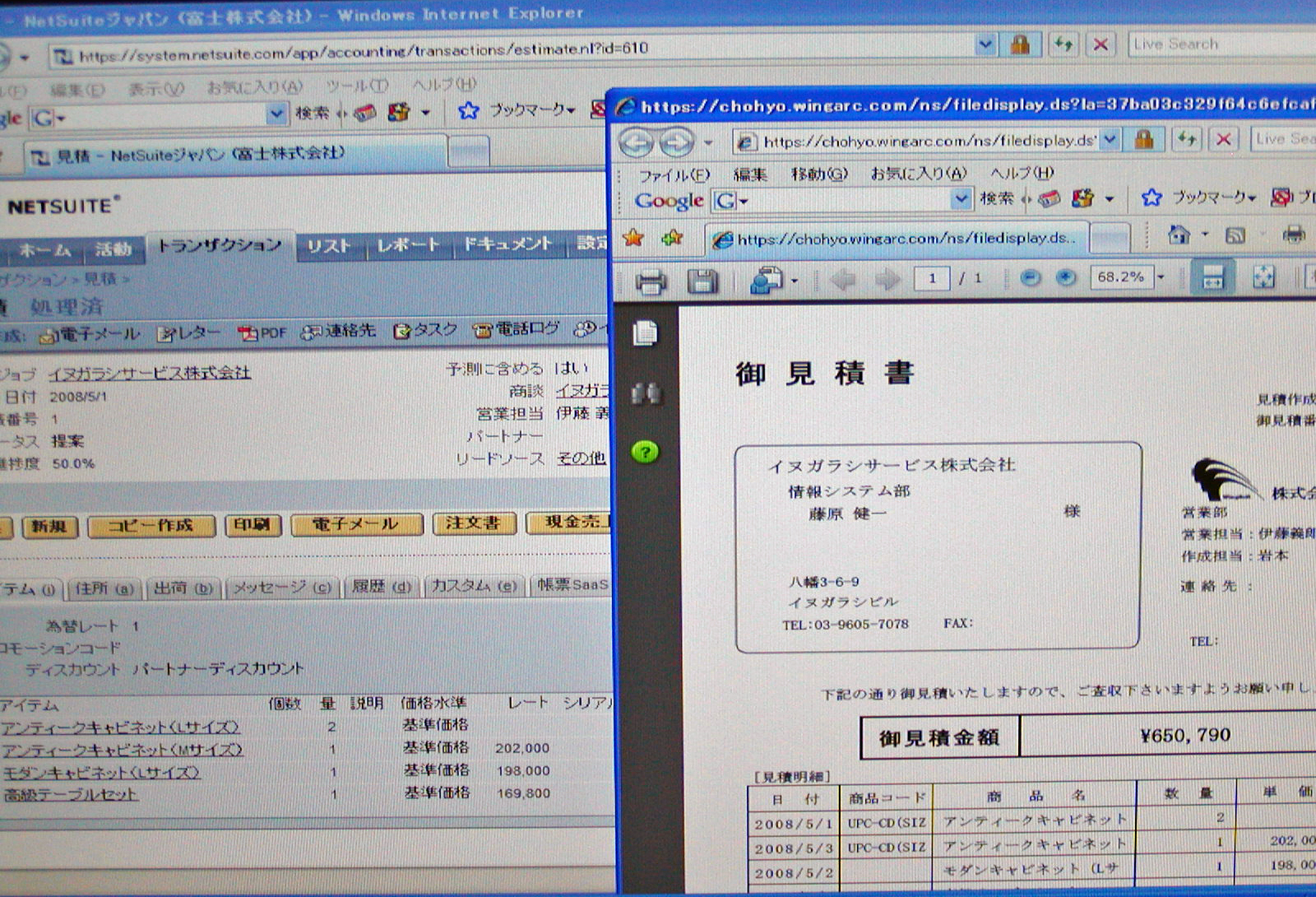This screenshot has height=897, width=1316.
Task: Click refresh icon in NetSuite browser window
Action: 1063,44
